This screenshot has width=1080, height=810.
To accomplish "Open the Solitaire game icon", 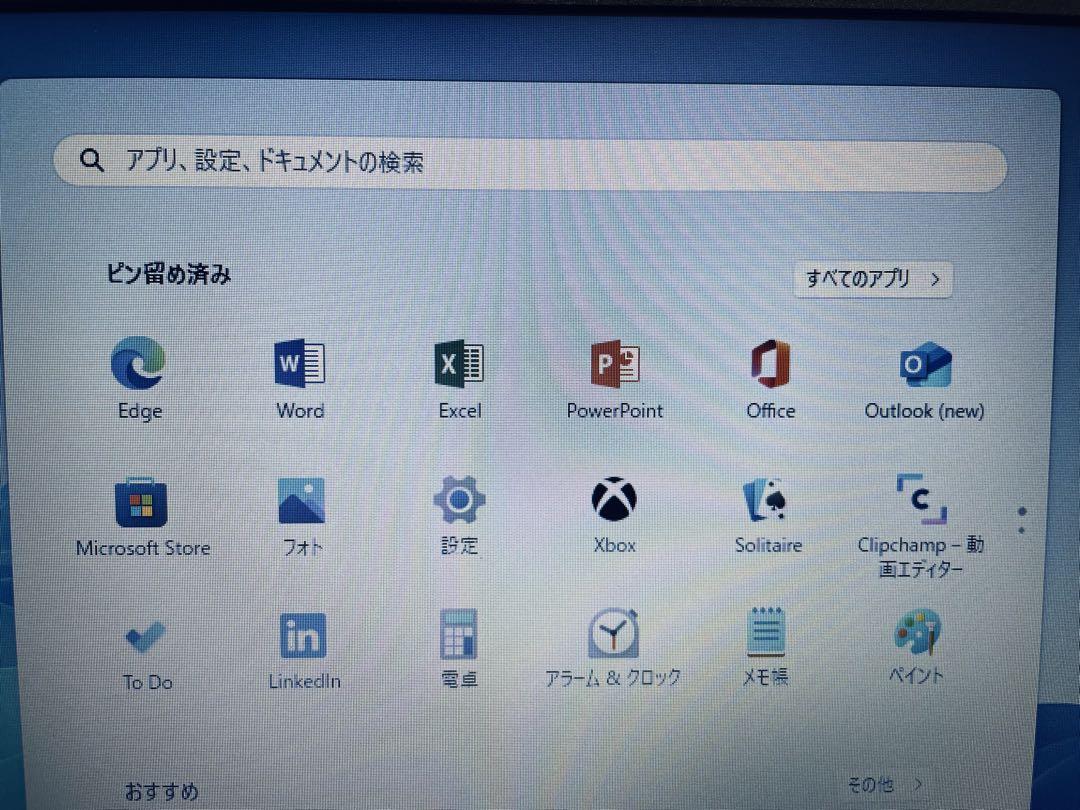I will (766, 500).
